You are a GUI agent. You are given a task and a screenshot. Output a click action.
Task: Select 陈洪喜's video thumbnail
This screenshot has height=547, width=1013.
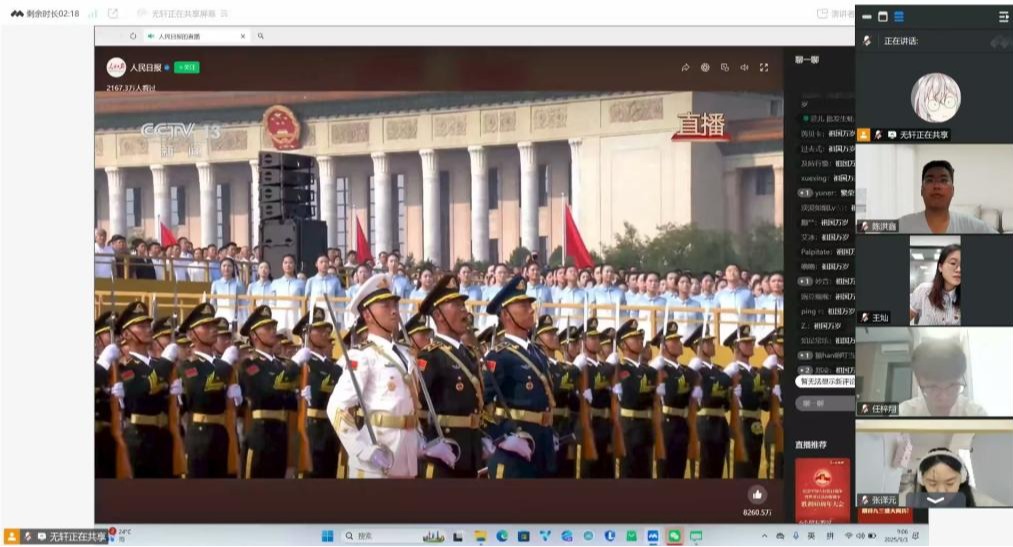[x=934, y=190]
